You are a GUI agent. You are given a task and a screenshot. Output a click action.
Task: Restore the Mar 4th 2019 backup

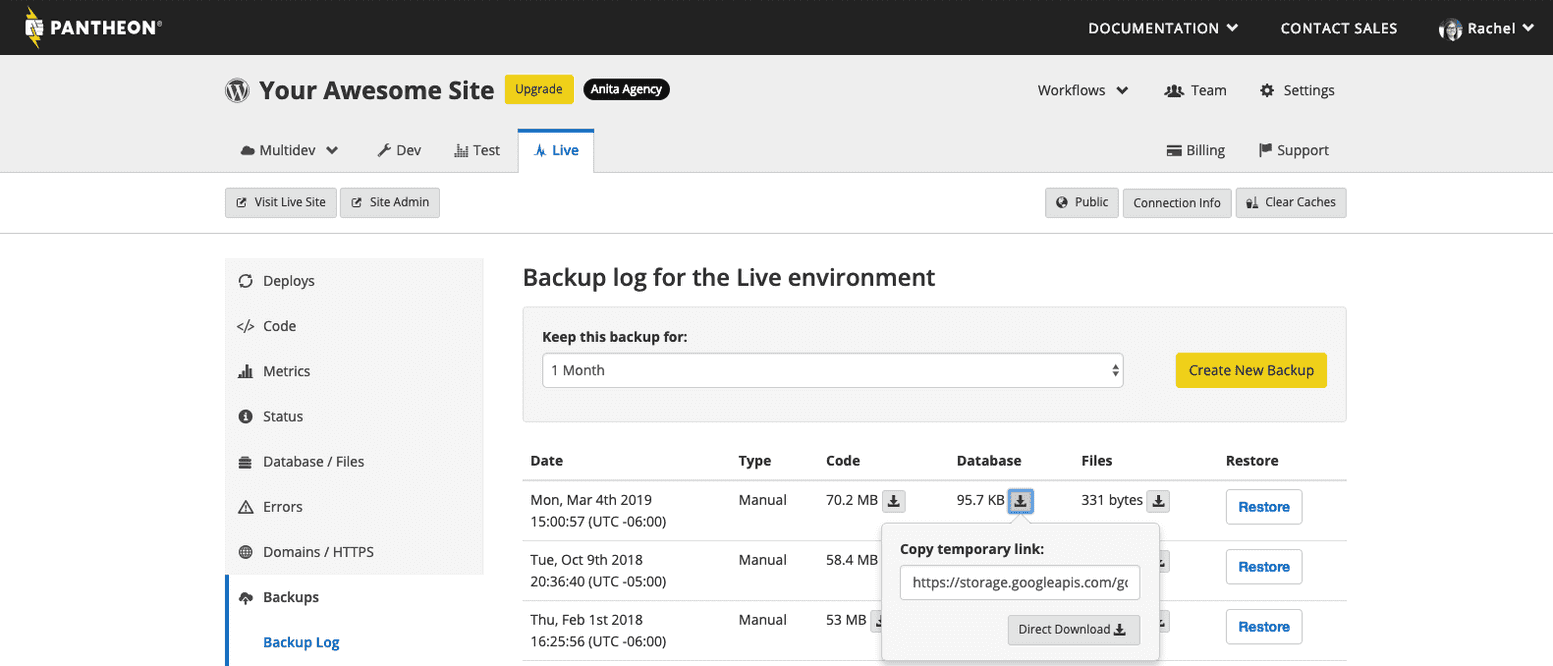click(x=1263, y=507)
